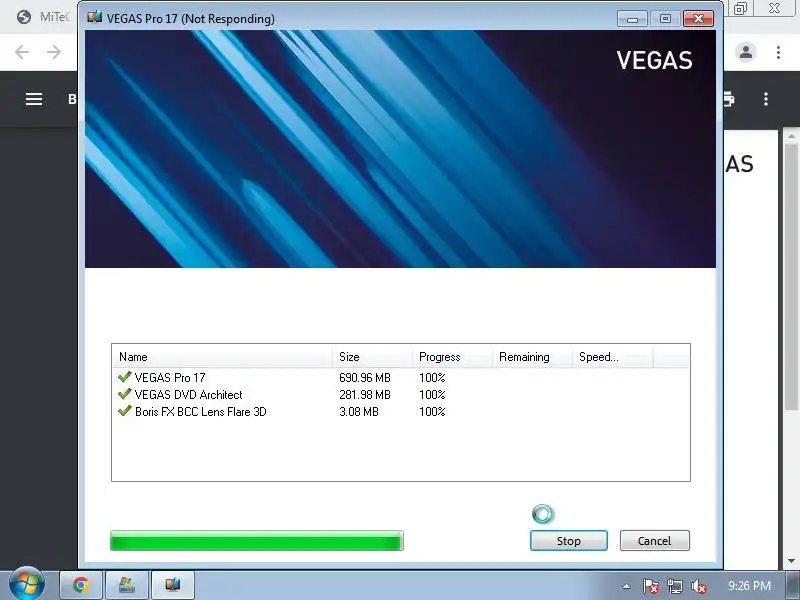Sort list by the Size column header
800x600 pixels.
click(x=372, y=357)
